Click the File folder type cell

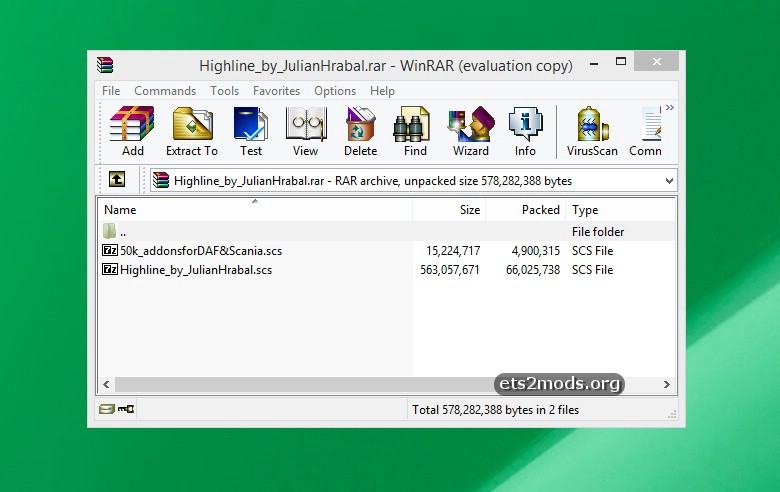click(x=598, y=232)
